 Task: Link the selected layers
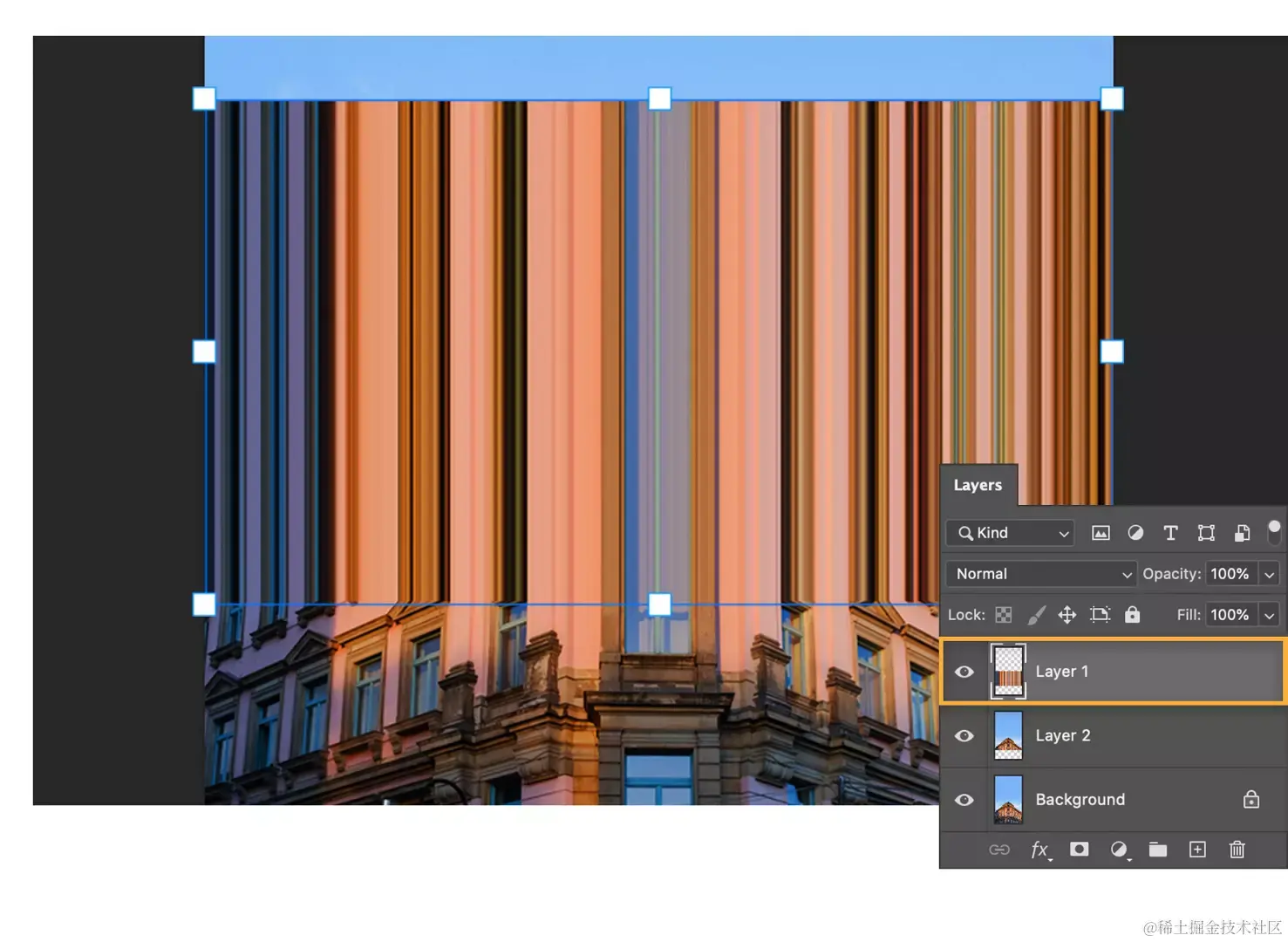click(999, 850)
